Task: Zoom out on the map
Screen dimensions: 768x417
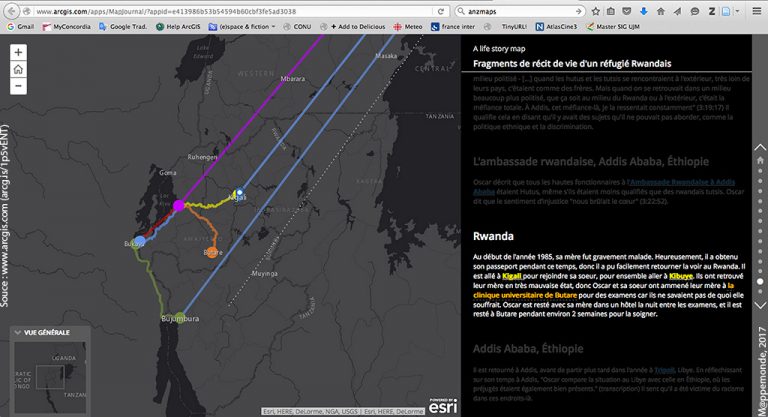Action: [19, 86]
